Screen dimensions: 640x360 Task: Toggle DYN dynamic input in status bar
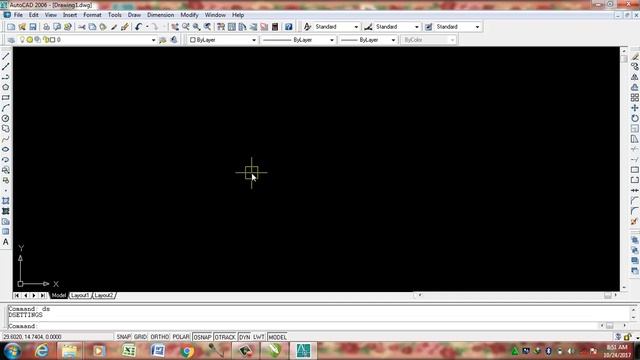click(x=244, y=337)
